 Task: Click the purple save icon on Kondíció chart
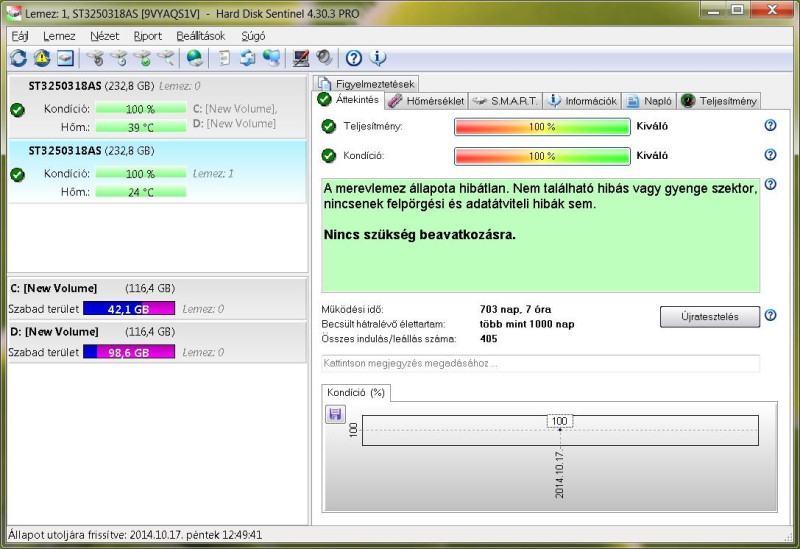[x=335, y=414]
